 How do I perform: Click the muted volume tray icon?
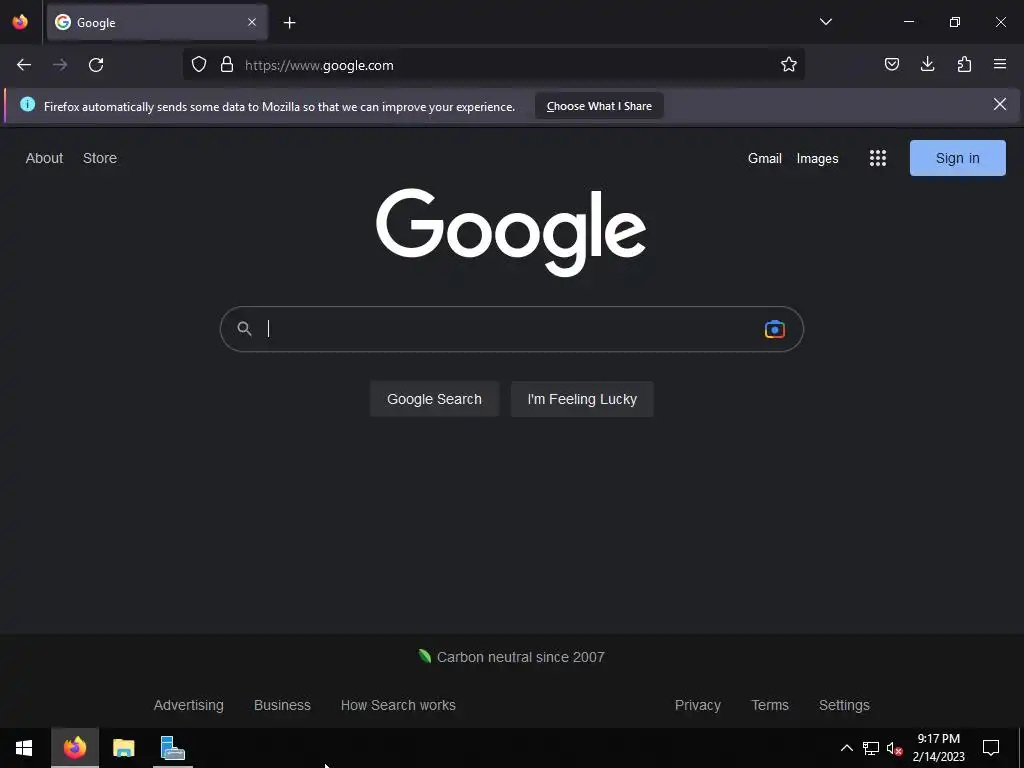click(x=895, y=748)
